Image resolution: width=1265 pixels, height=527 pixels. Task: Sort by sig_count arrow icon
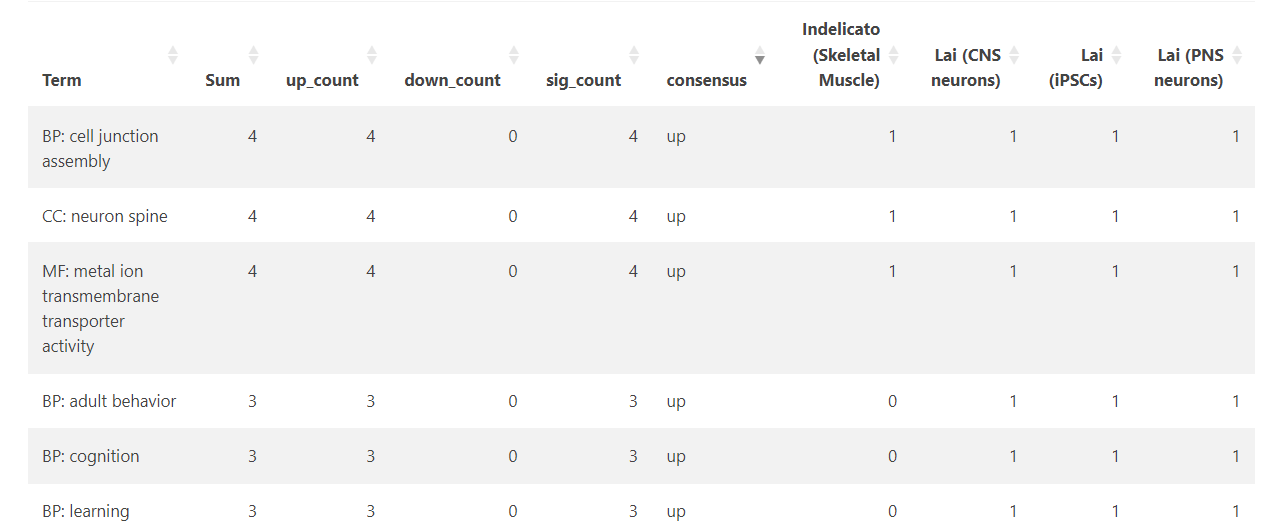(x=634, y=55)
